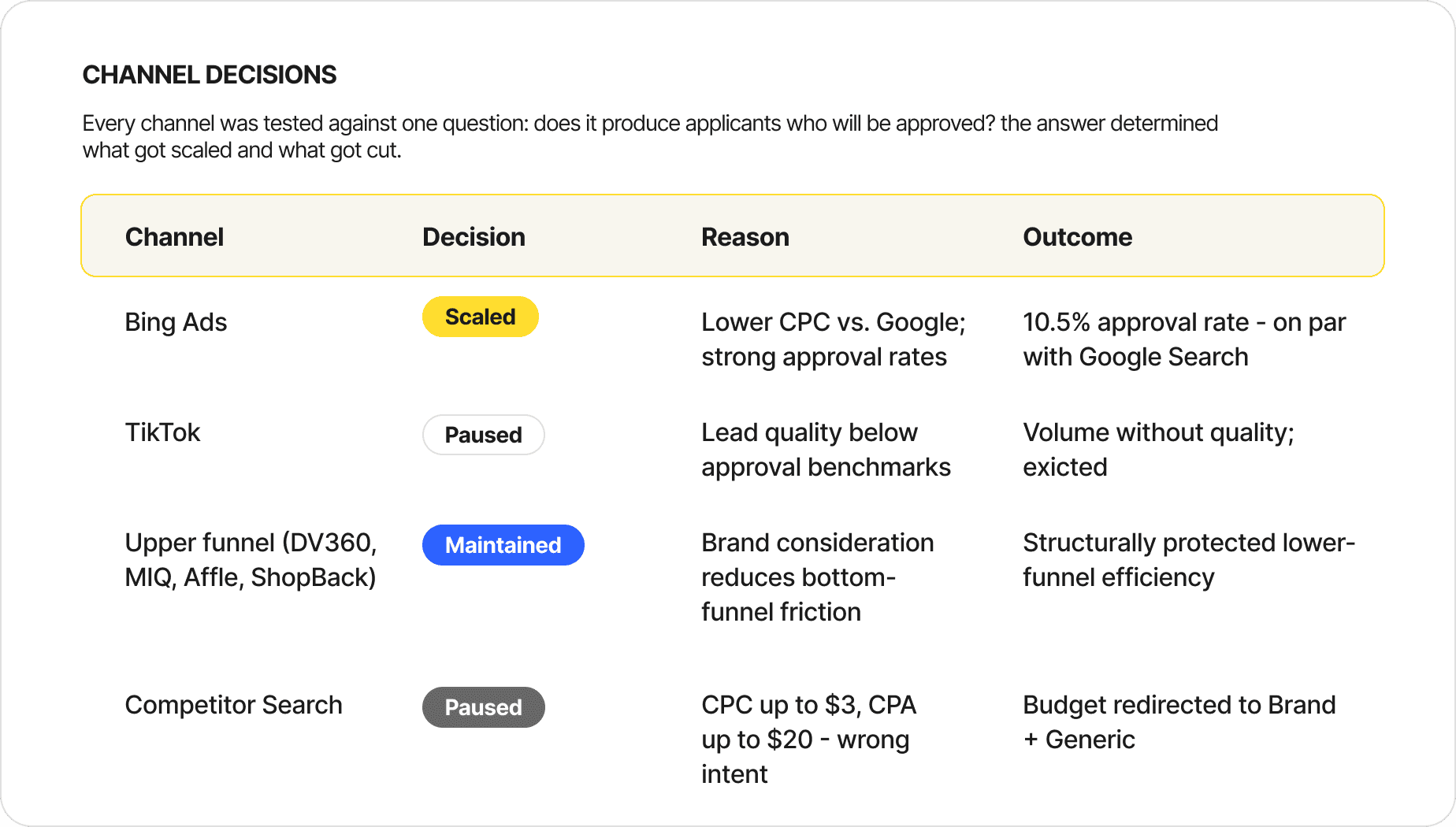This screenshot has height=827, width=1456.
Task: Click the CHANNEL DECISIONS heading
Action: pos(210,75)
